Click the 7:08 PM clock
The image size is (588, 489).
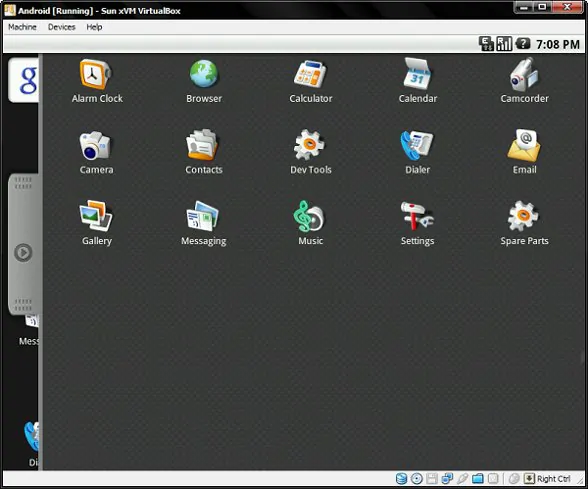[558, 45]
